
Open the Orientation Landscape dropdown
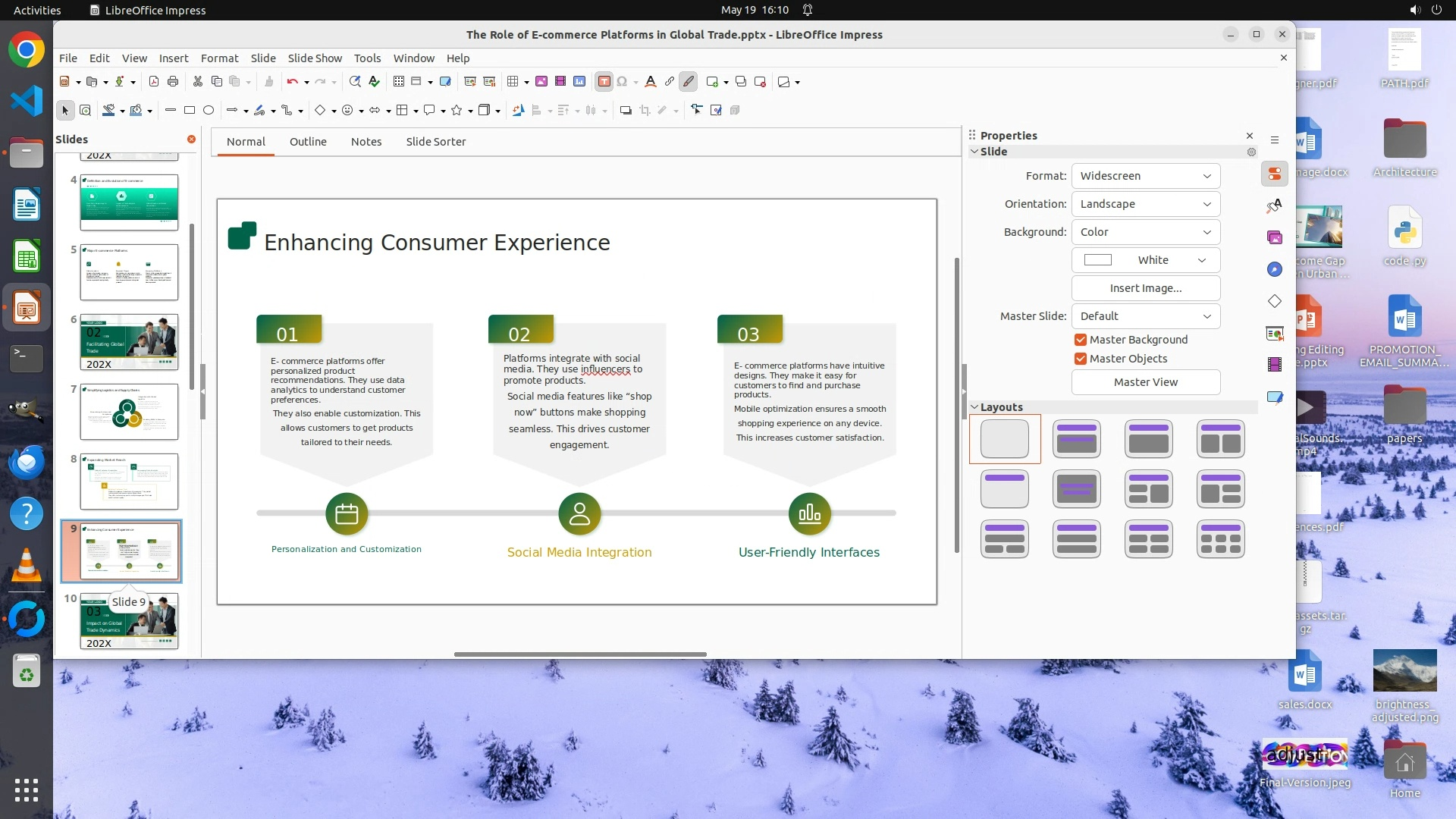point(1145,204)
